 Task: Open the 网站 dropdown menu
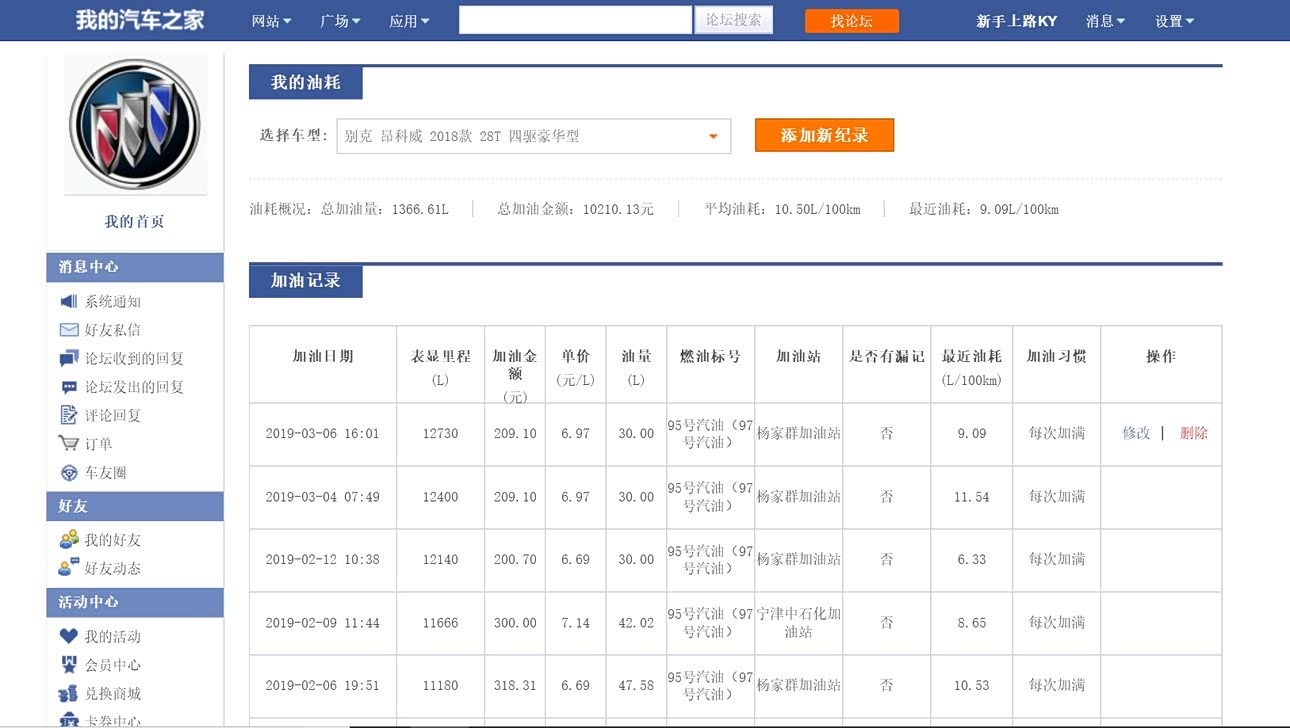tap(271, 21)
